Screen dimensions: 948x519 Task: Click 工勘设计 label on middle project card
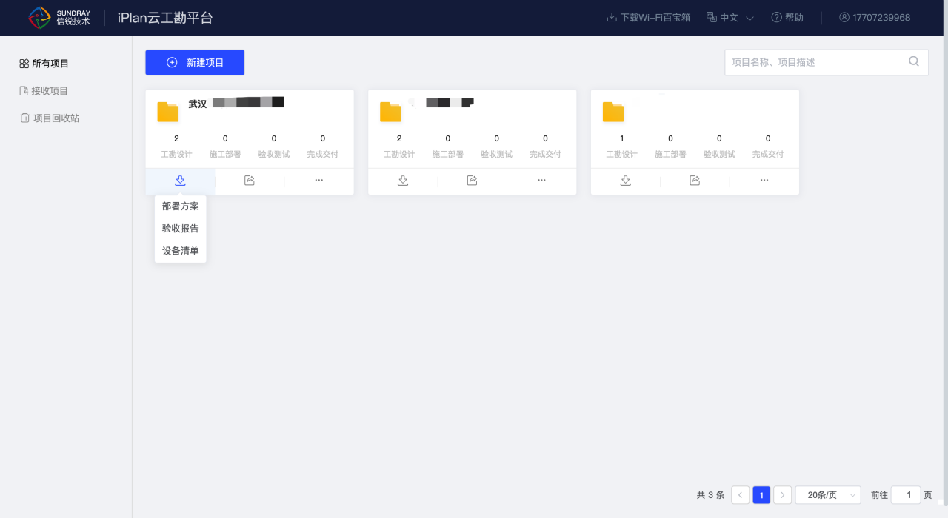coord(399,154)
